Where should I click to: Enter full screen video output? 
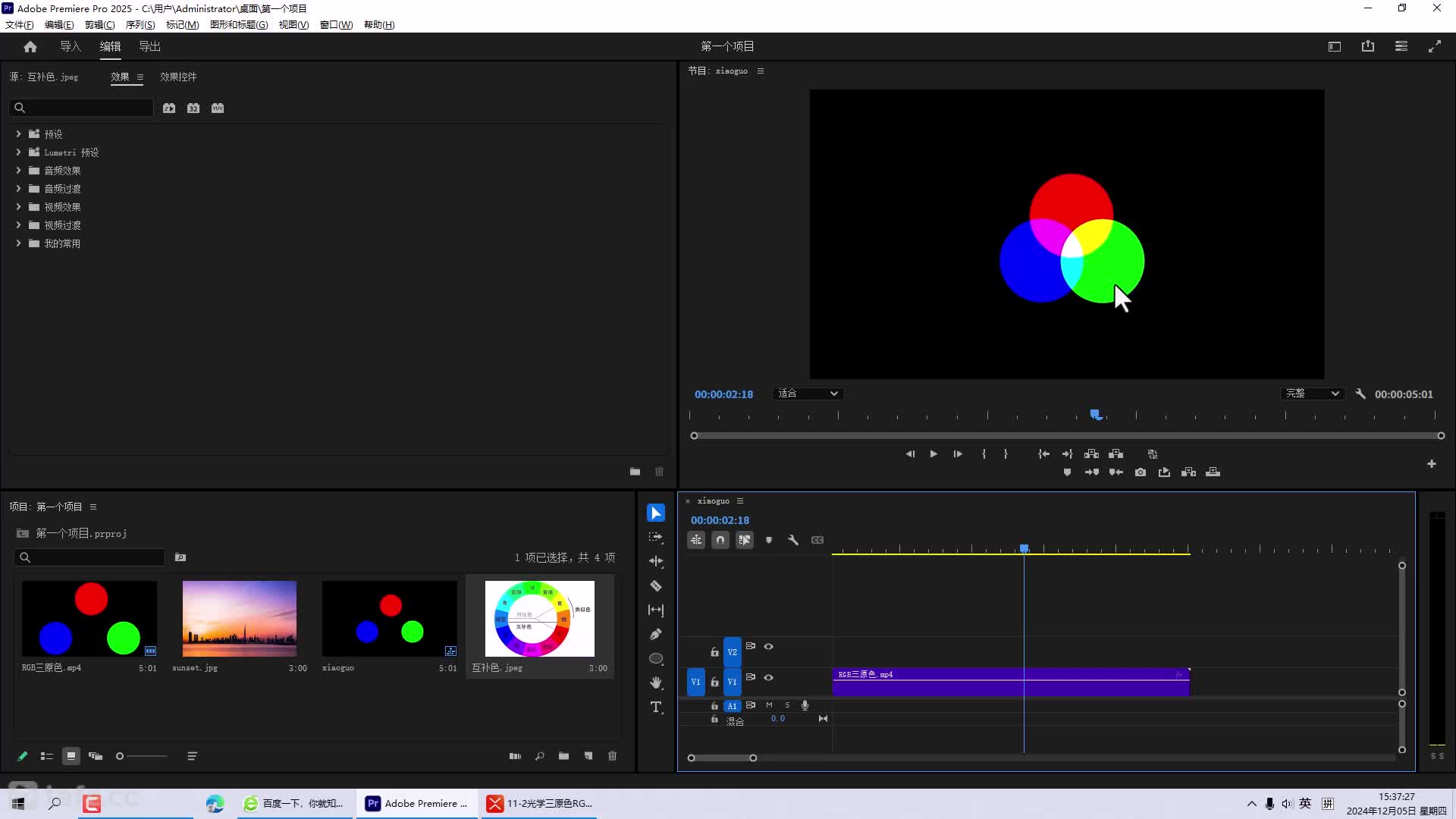1435,46
